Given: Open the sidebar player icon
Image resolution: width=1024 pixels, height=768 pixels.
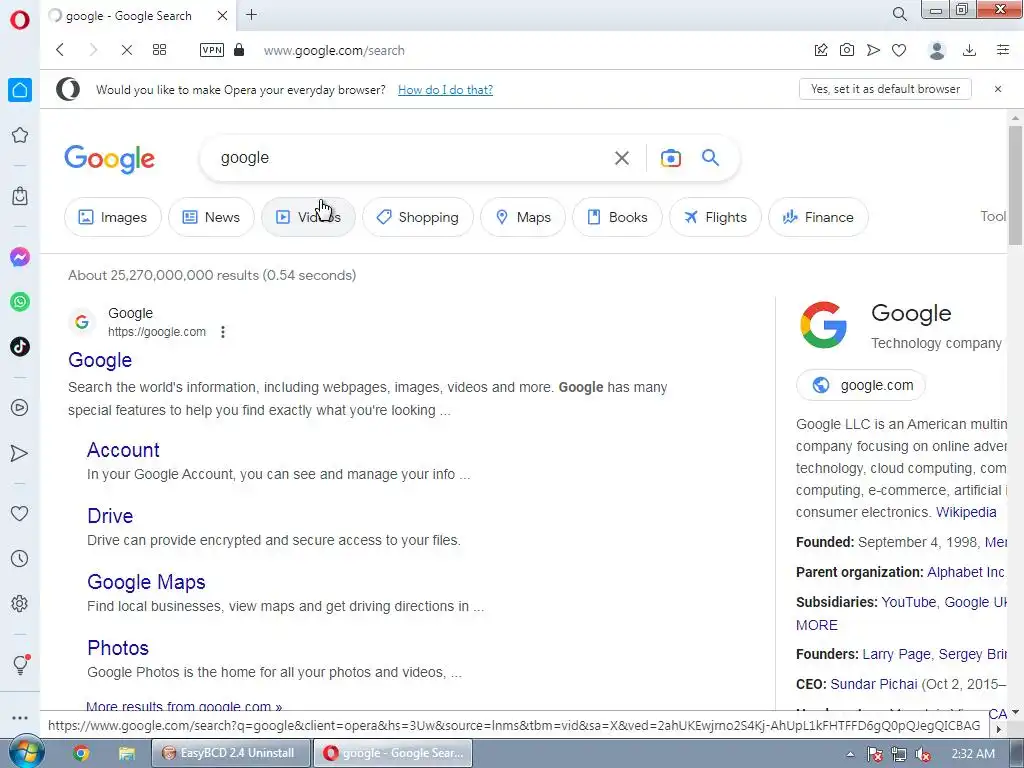Looking at the screenshot, I should point(20,408).
